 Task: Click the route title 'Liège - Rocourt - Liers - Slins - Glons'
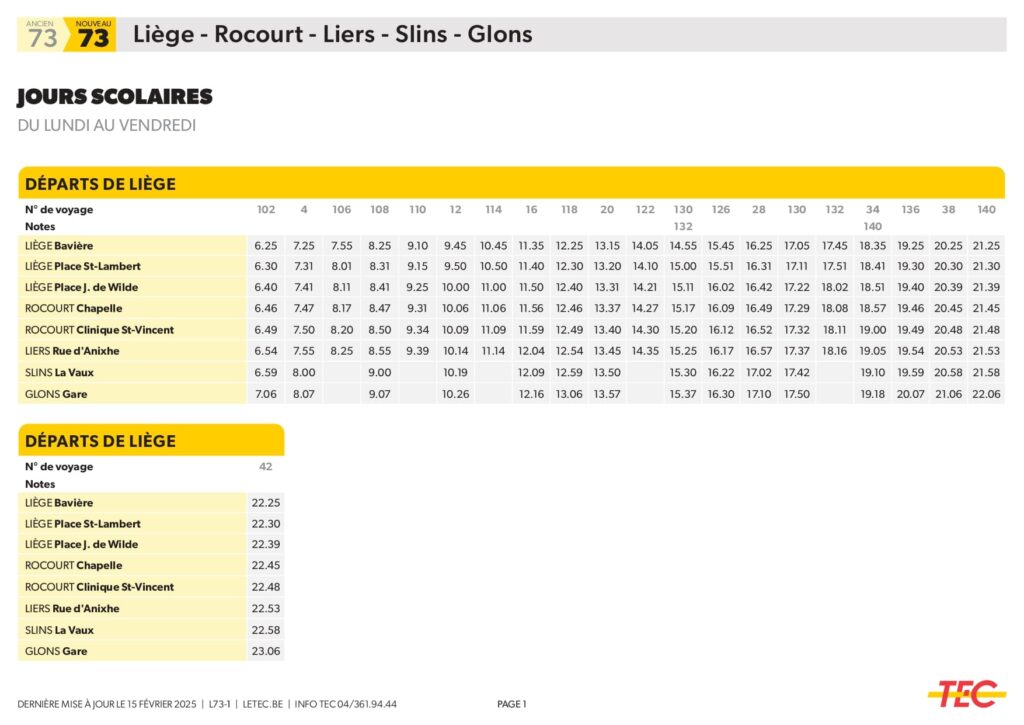[x=332, y=35]
